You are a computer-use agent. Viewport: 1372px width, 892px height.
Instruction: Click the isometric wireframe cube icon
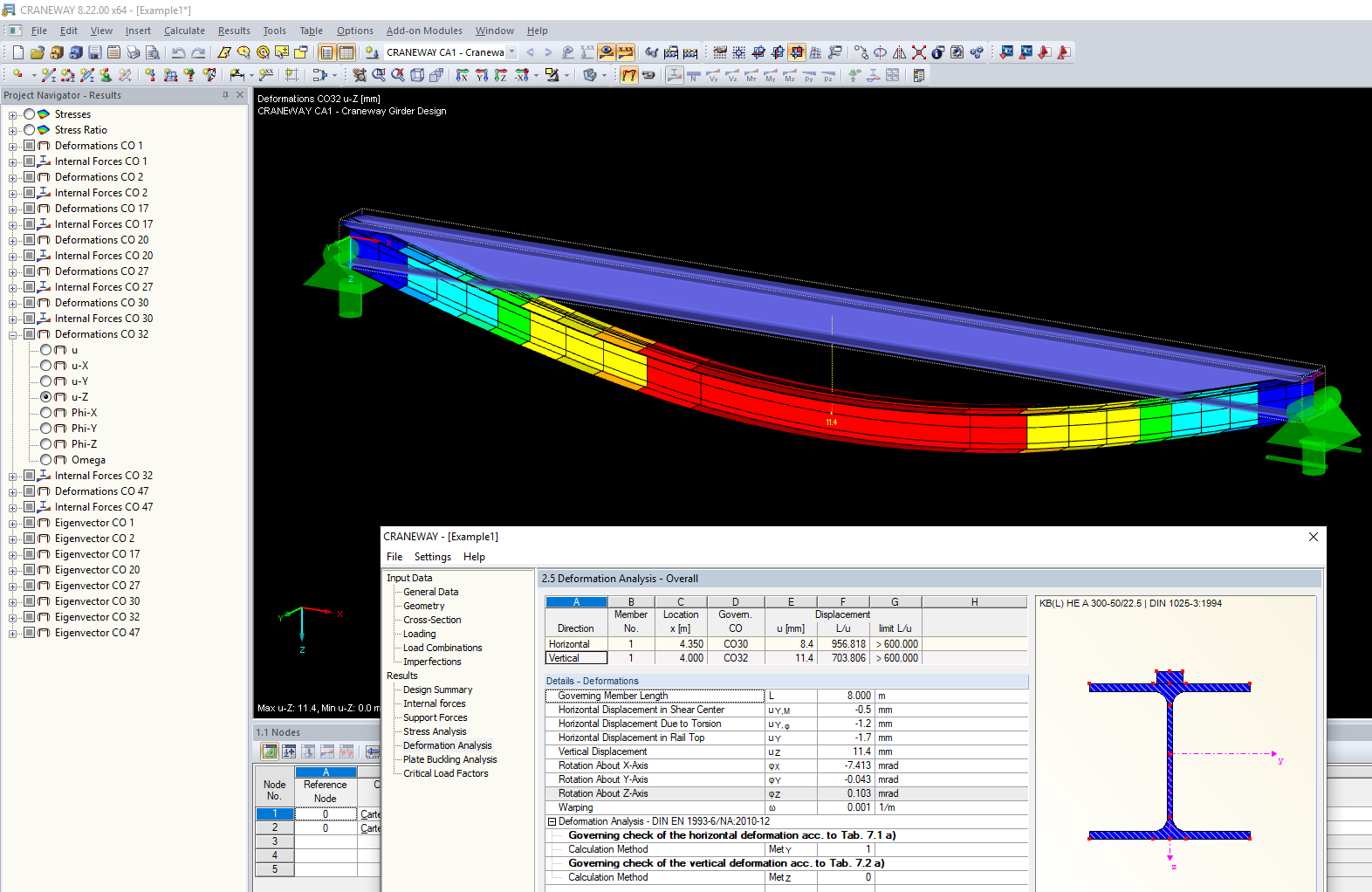coord(417,75)
